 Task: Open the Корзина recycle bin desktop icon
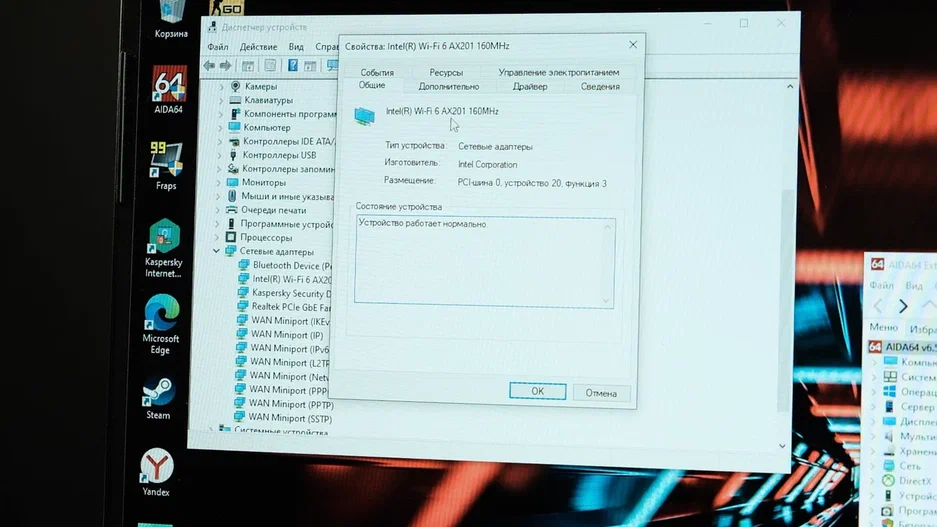tap(171, 20)
